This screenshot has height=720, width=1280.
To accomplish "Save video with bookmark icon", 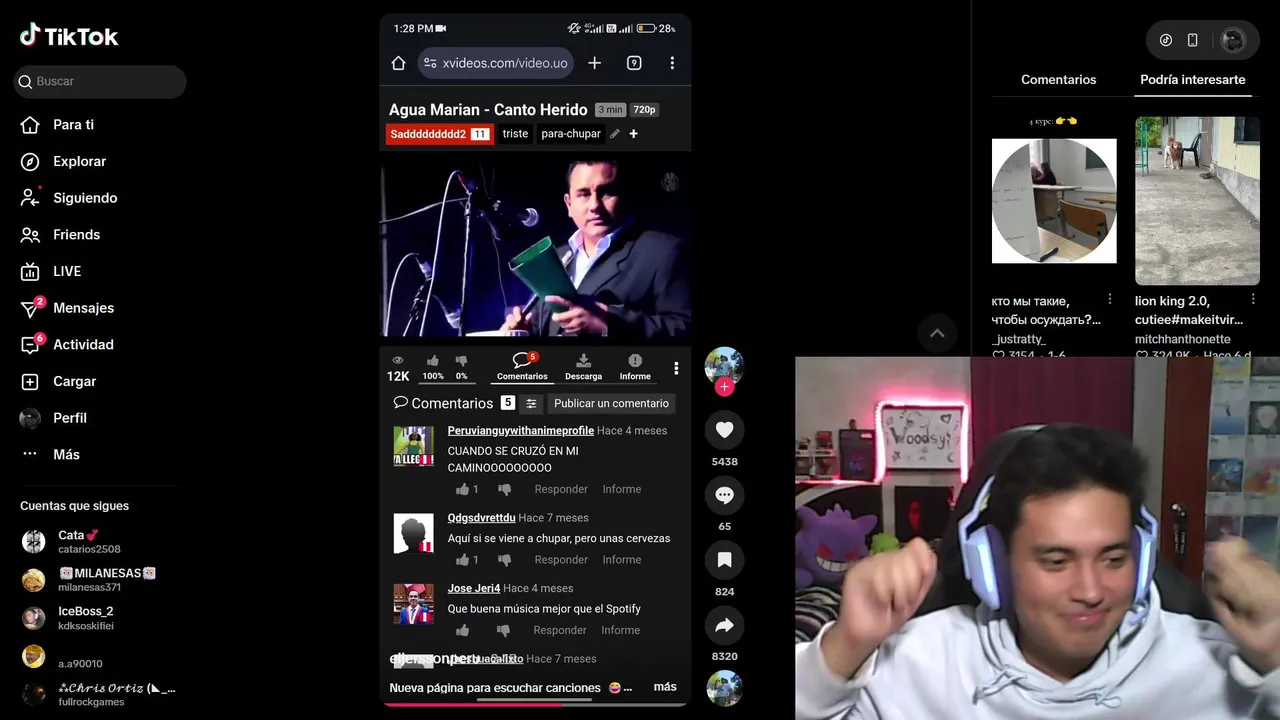I will (725, 560).
